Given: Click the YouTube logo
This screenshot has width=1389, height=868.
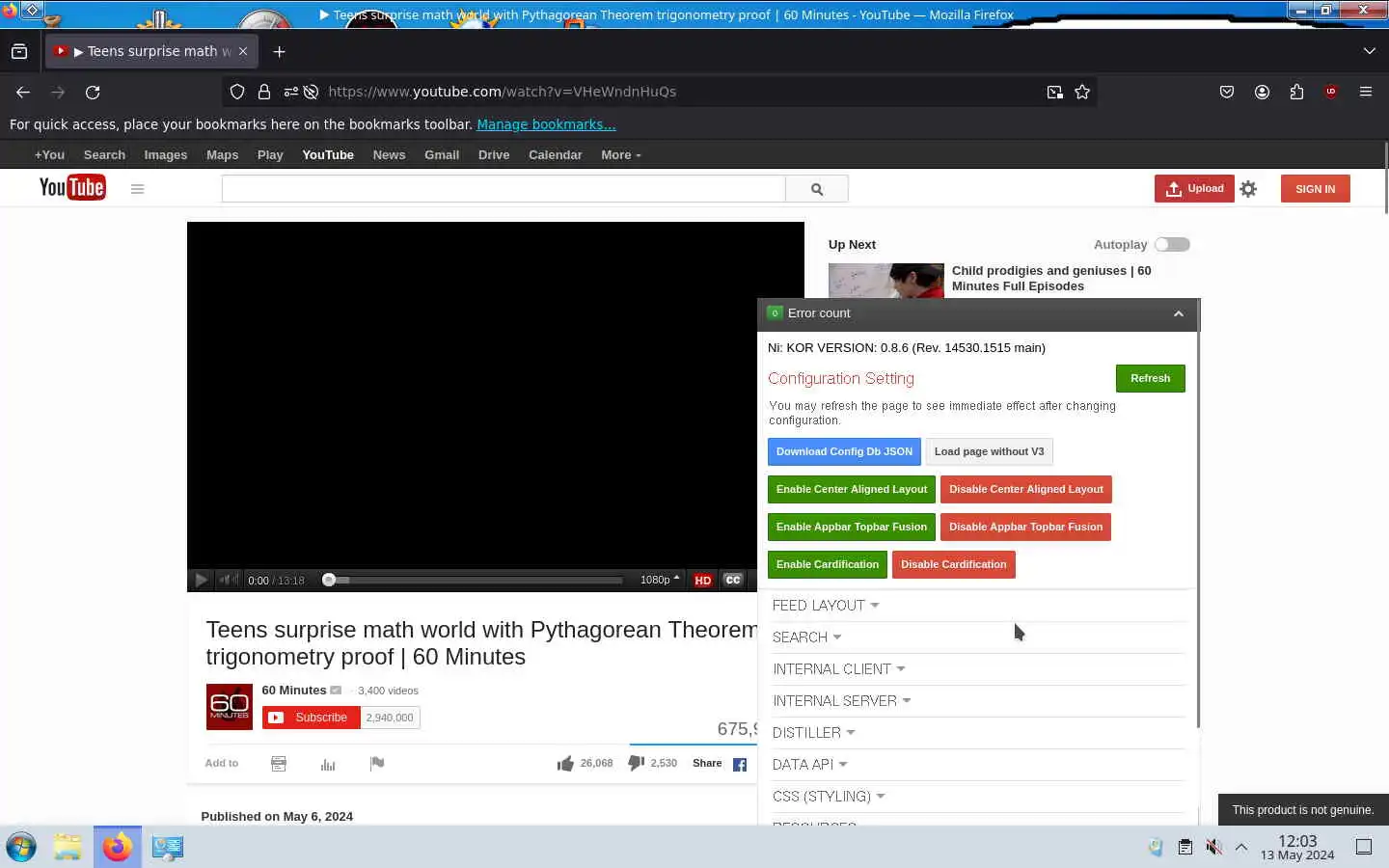Looking at the screenshot, I should tap(72, 188).
